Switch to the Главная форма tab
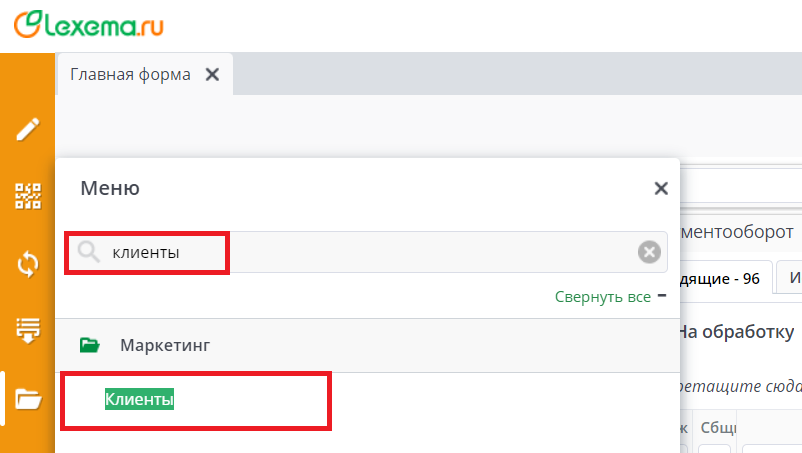The height and width of the screenshot is (453, 802). tap(130, 74)
